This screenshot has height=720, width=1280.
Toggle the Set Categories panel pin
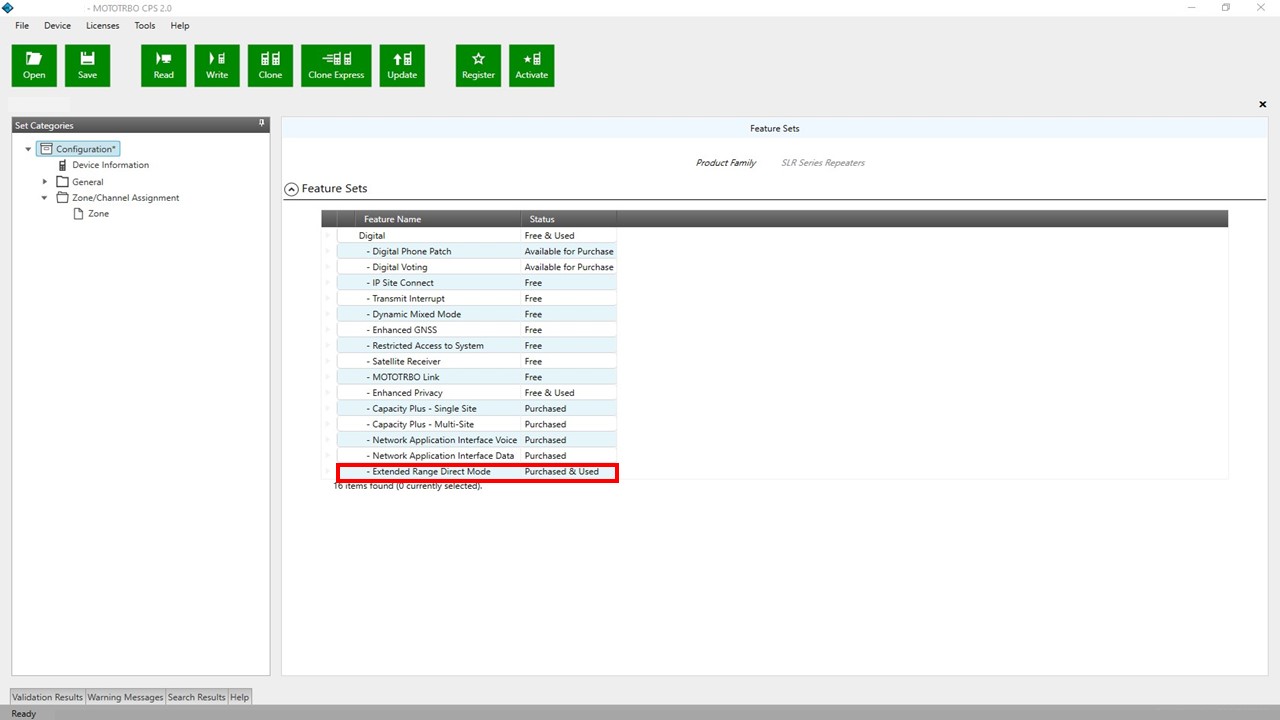[x=261, y=124]
